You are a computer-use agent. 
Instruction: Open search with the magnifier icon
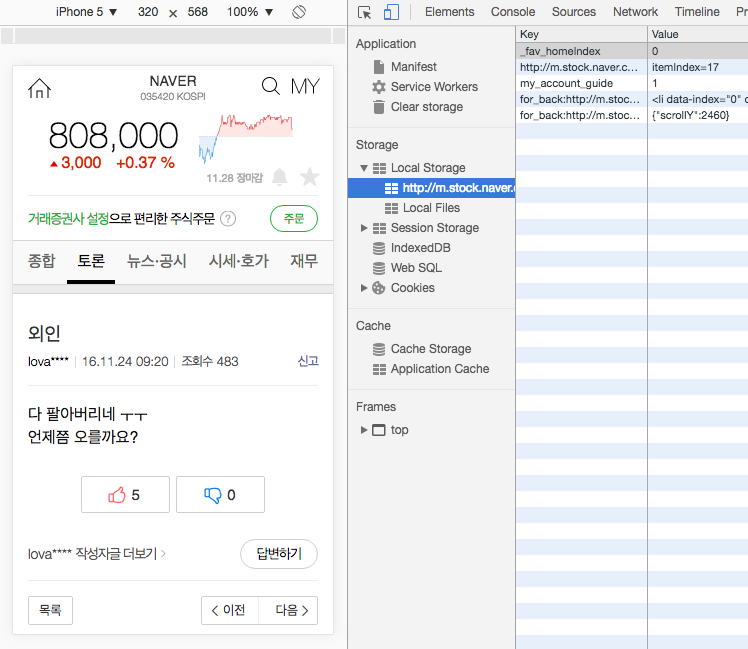point(270,86)
